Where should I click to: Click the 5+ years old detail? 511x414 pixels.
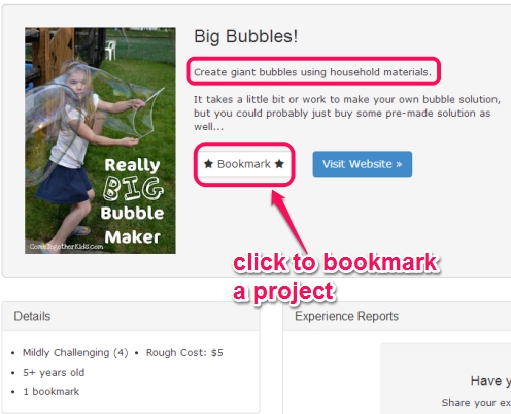coord(53,372)
